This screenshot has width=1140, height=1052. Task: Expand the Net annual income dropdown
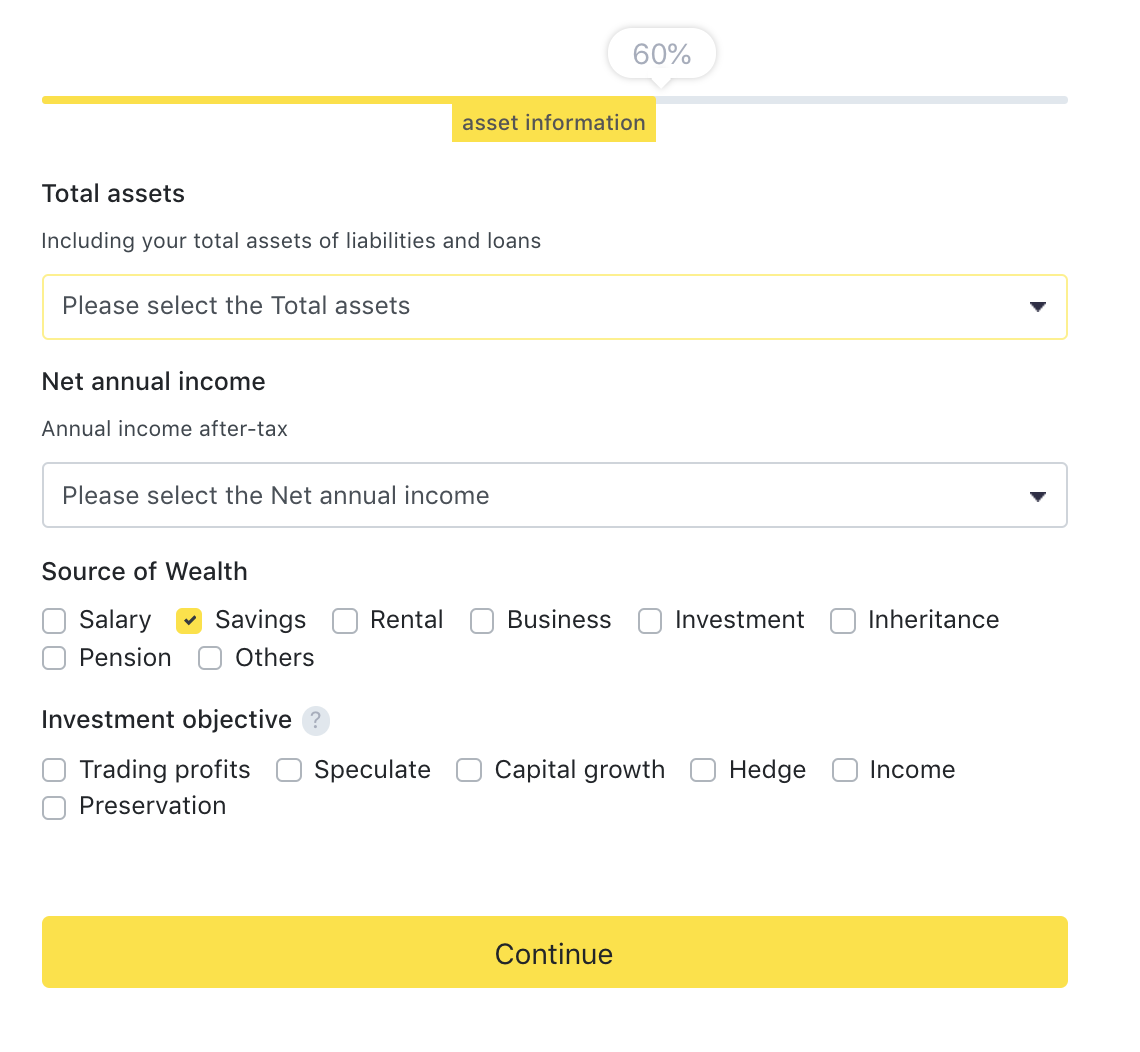[554, 495]
